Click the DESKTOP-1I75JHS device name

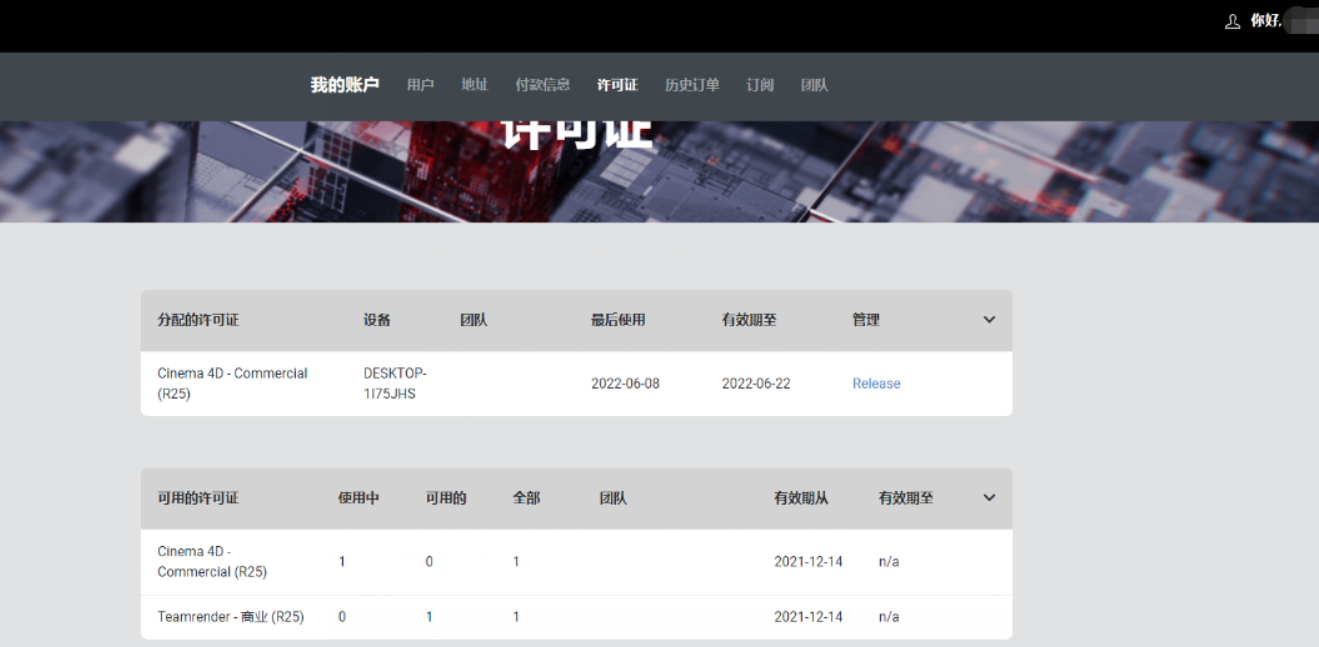click(x=395, y=383)
